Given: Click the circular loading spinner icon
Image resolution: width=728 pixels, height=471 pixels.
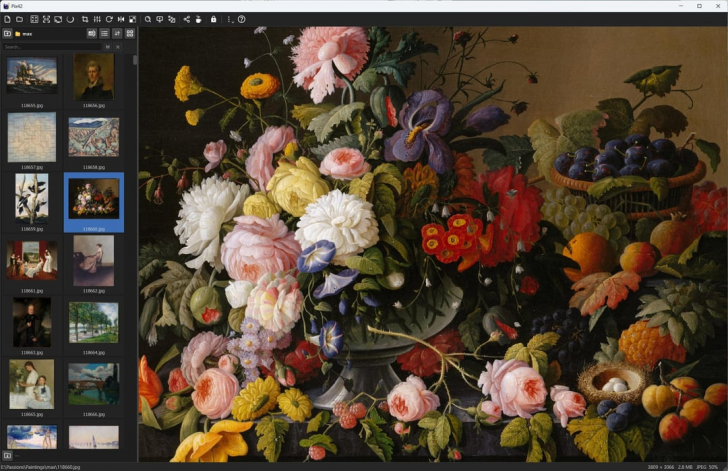Looking at the screenshot, I should pyautogui.click(x=70, y=20).
